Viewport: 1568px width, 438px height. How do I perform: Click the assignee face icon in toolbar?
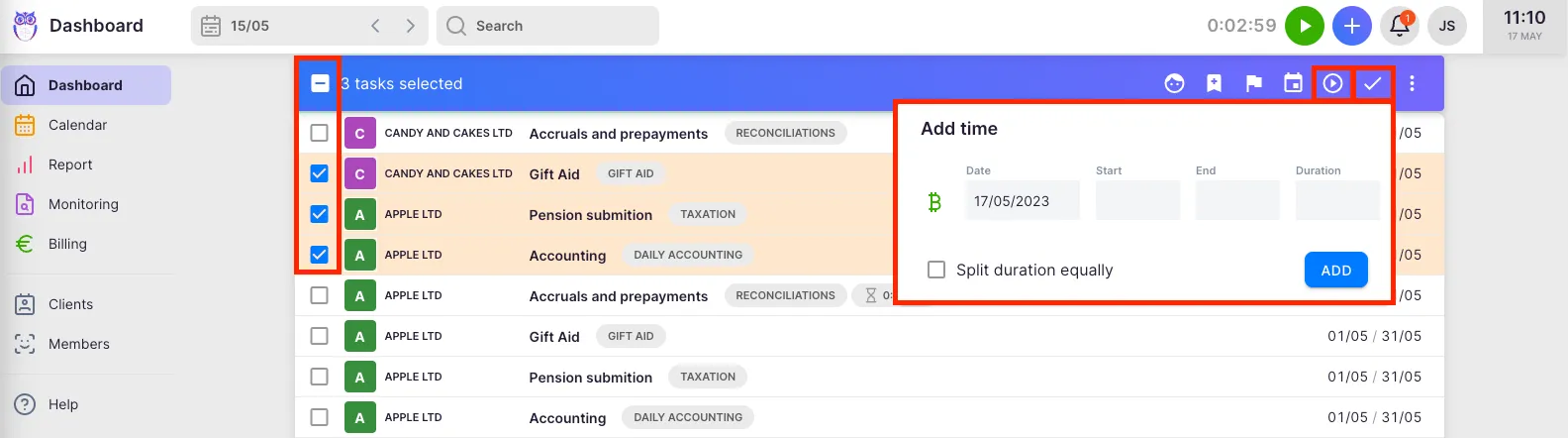(1174, 84)
